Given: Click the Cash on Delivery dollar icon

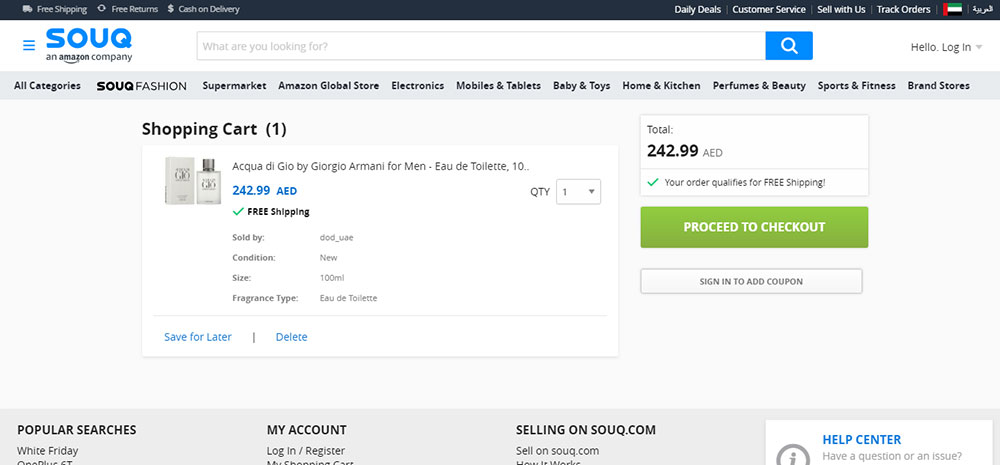Looking at the screenshot, I should (171, 9).
